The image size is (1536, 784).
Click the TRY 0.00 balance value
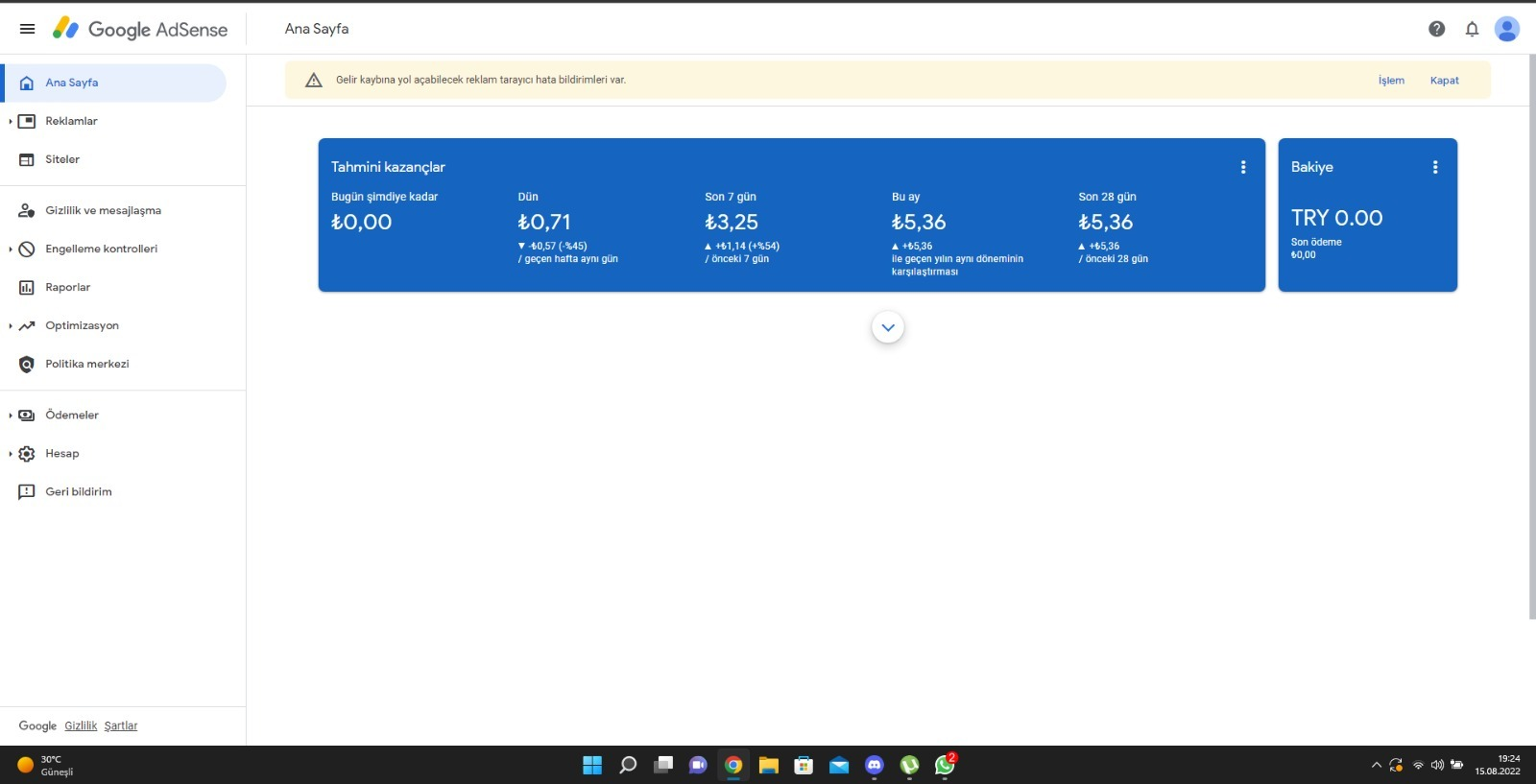click(x=1336, y=218)
